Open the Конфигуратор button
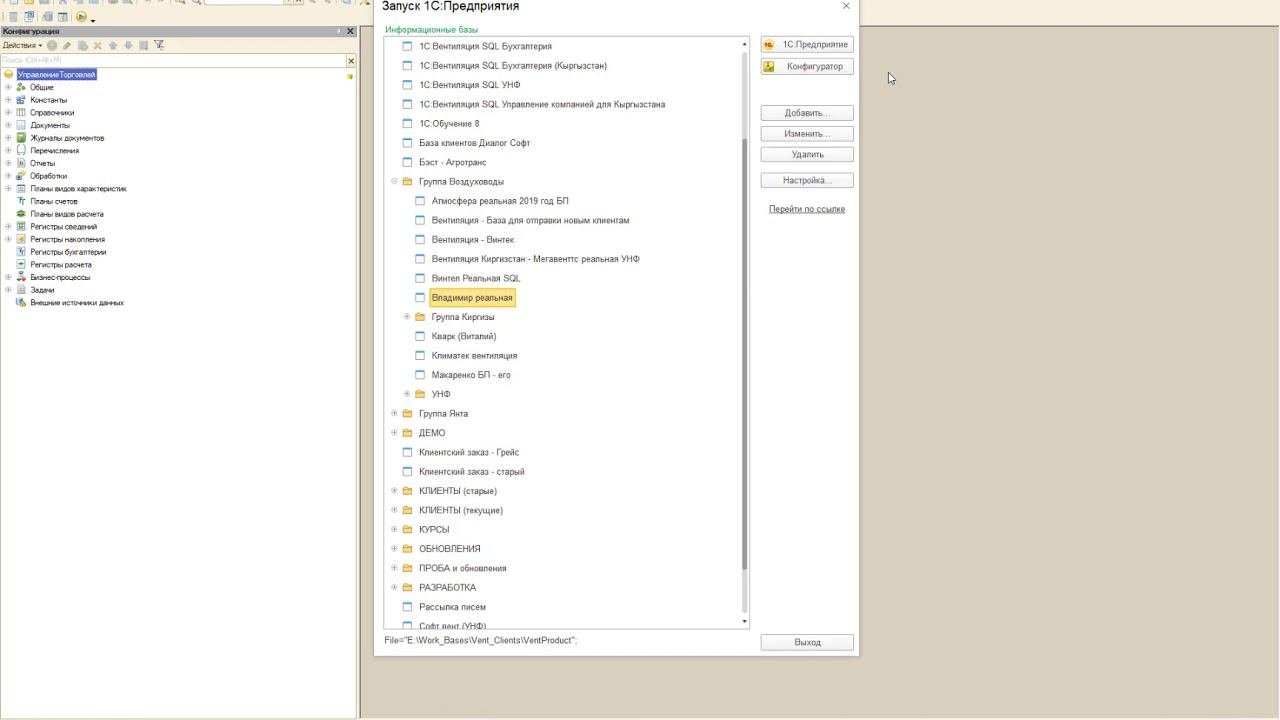Viewport: 1280px width, 720px height. click(x=806, y=66)
